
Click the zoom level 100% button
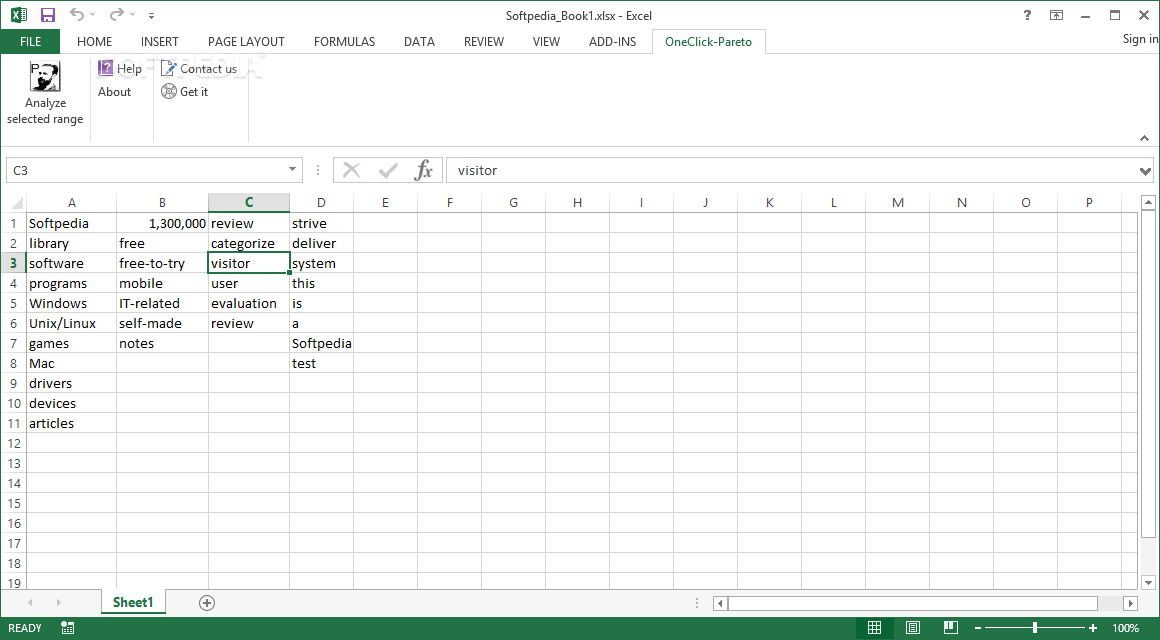pyautogui.click(x=1126, y=628)
